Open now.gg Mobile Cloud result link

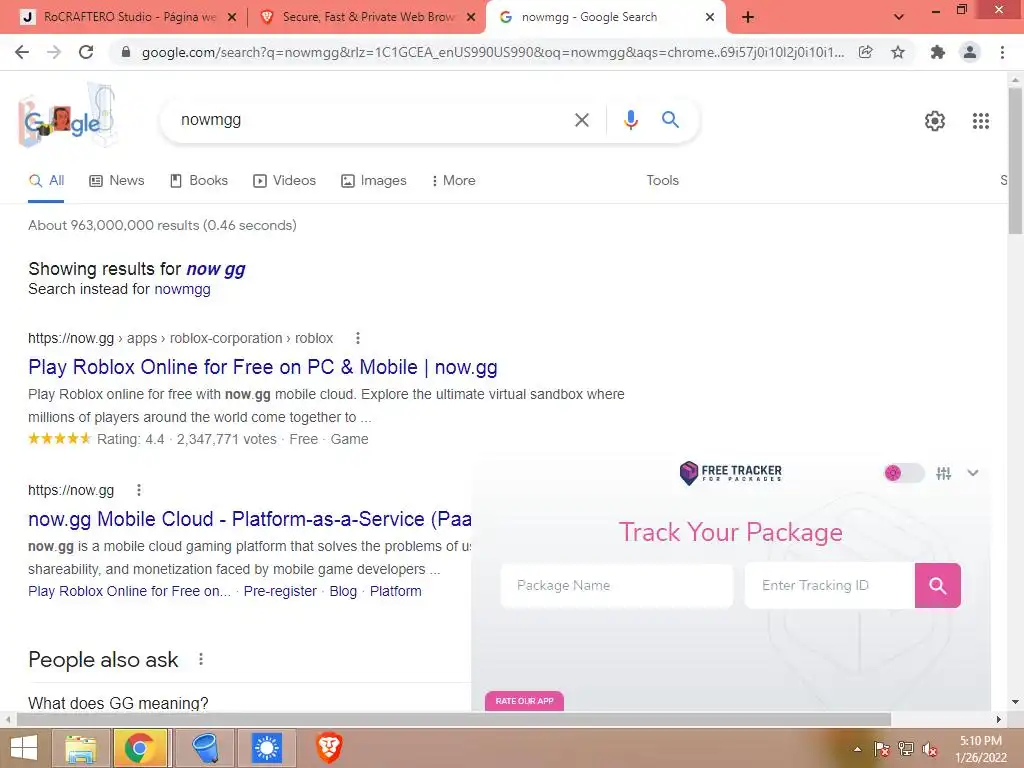249,519
